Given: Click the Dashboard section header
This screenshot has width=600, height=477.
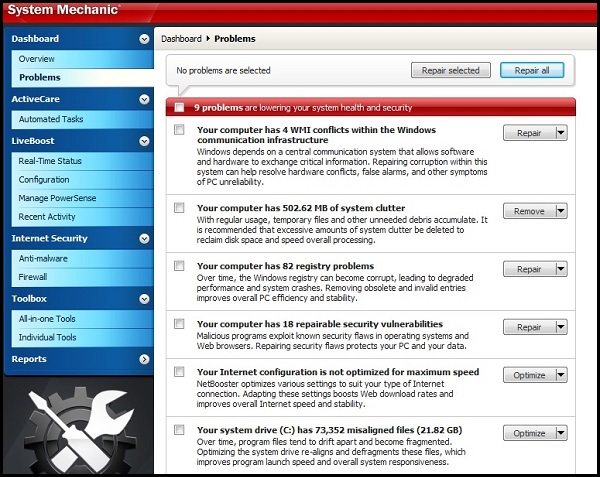Looking at the screenshot, I should coord(35,39).
